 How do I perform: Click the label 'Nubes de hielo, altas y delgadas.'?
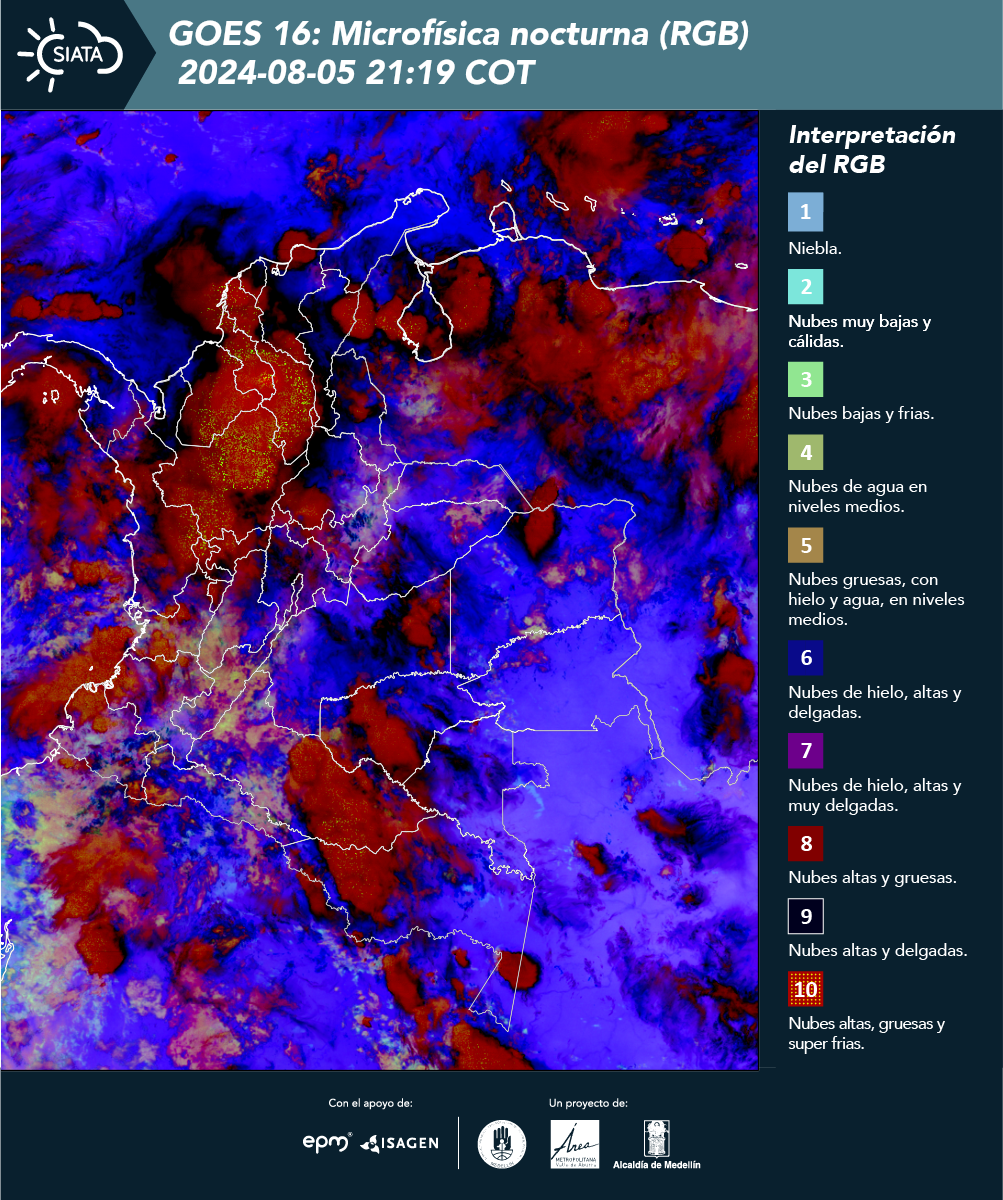click(x=874, y=703)
